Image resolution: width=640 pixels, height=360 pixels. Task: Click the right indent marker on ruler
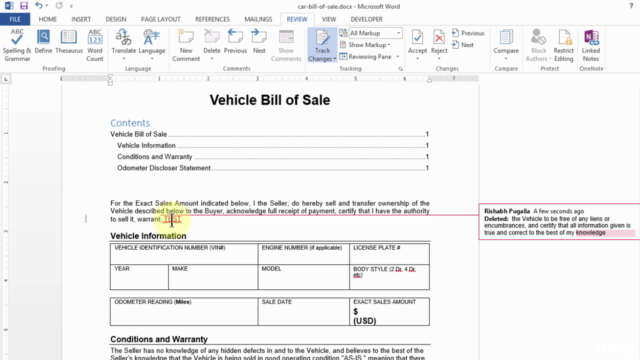click(x=429, y=80)
